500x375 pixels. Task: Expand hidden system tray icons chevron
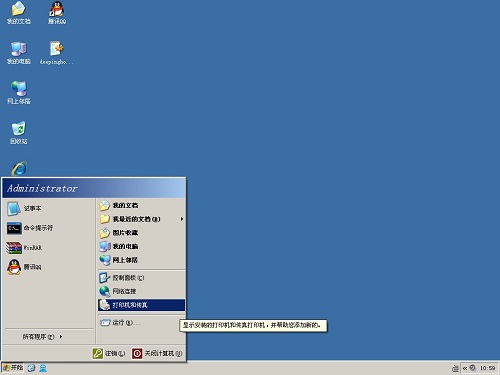pyautogui.click(x=465, y=368)
